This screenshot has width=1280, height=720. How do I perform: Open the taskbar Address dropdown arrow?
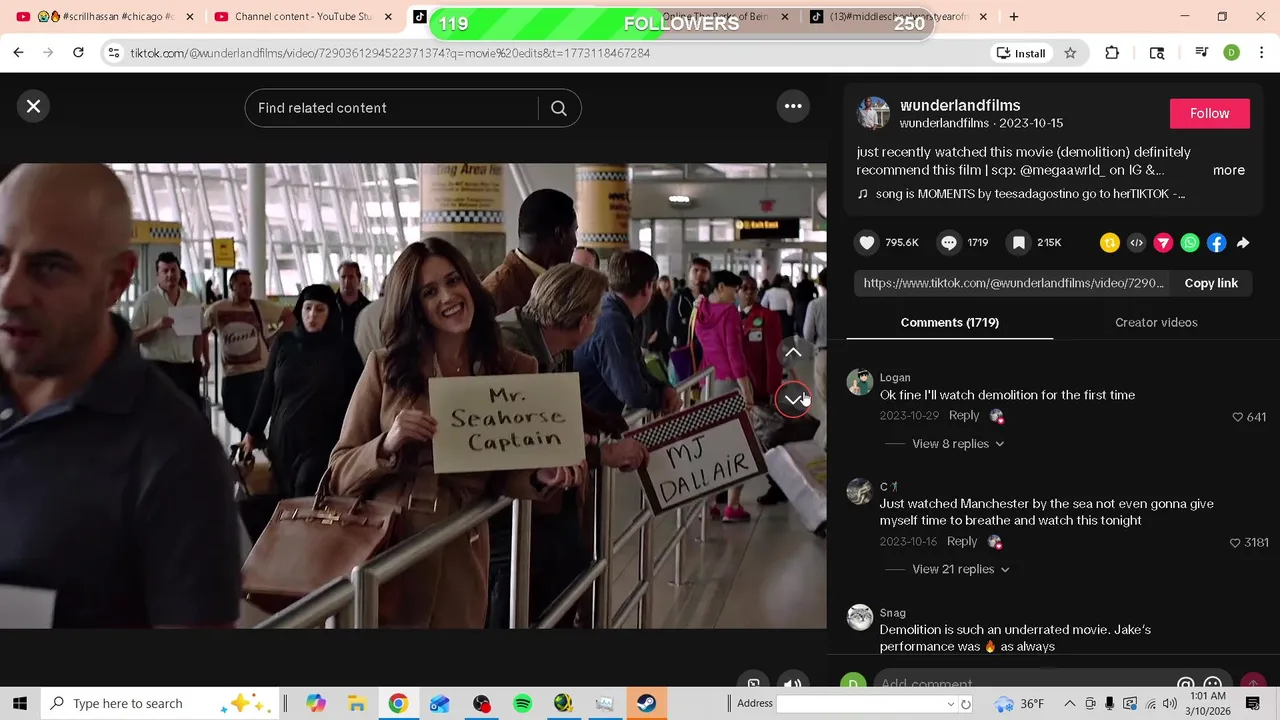click(x=950, y=704)
